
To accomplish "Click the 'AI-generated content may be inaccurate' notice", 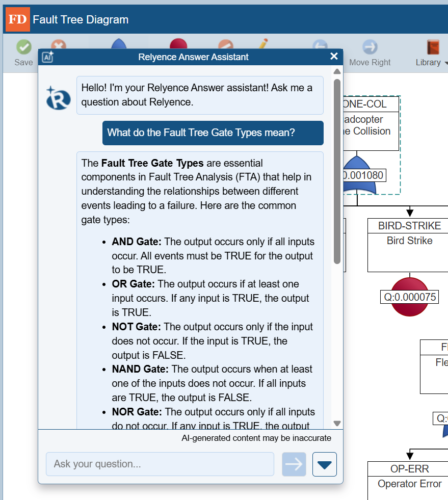I will pyautogui.click(x=256, y=438).
